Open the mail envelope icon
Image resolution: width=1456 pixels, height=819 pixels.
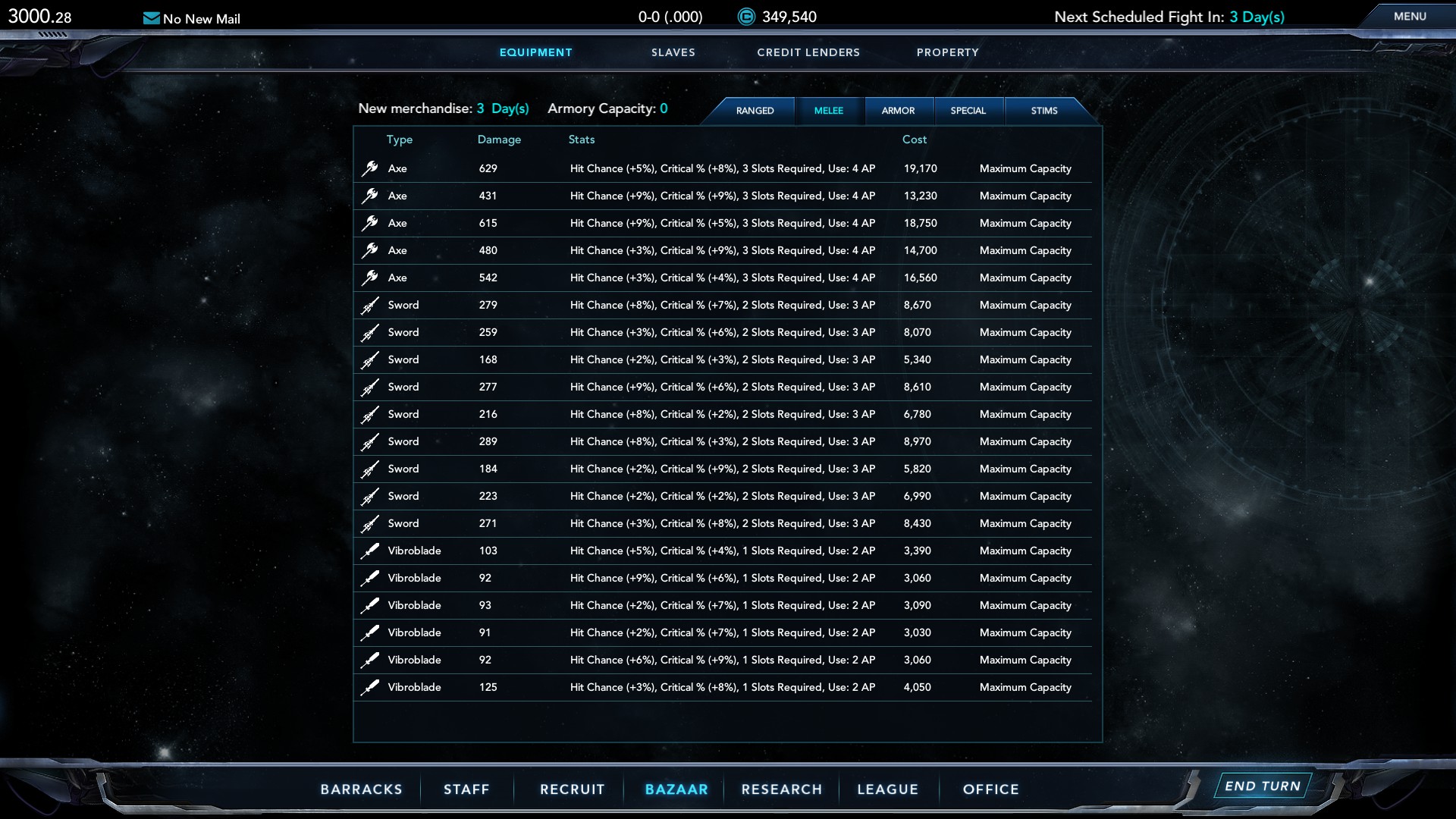click(x=151, y=18)
